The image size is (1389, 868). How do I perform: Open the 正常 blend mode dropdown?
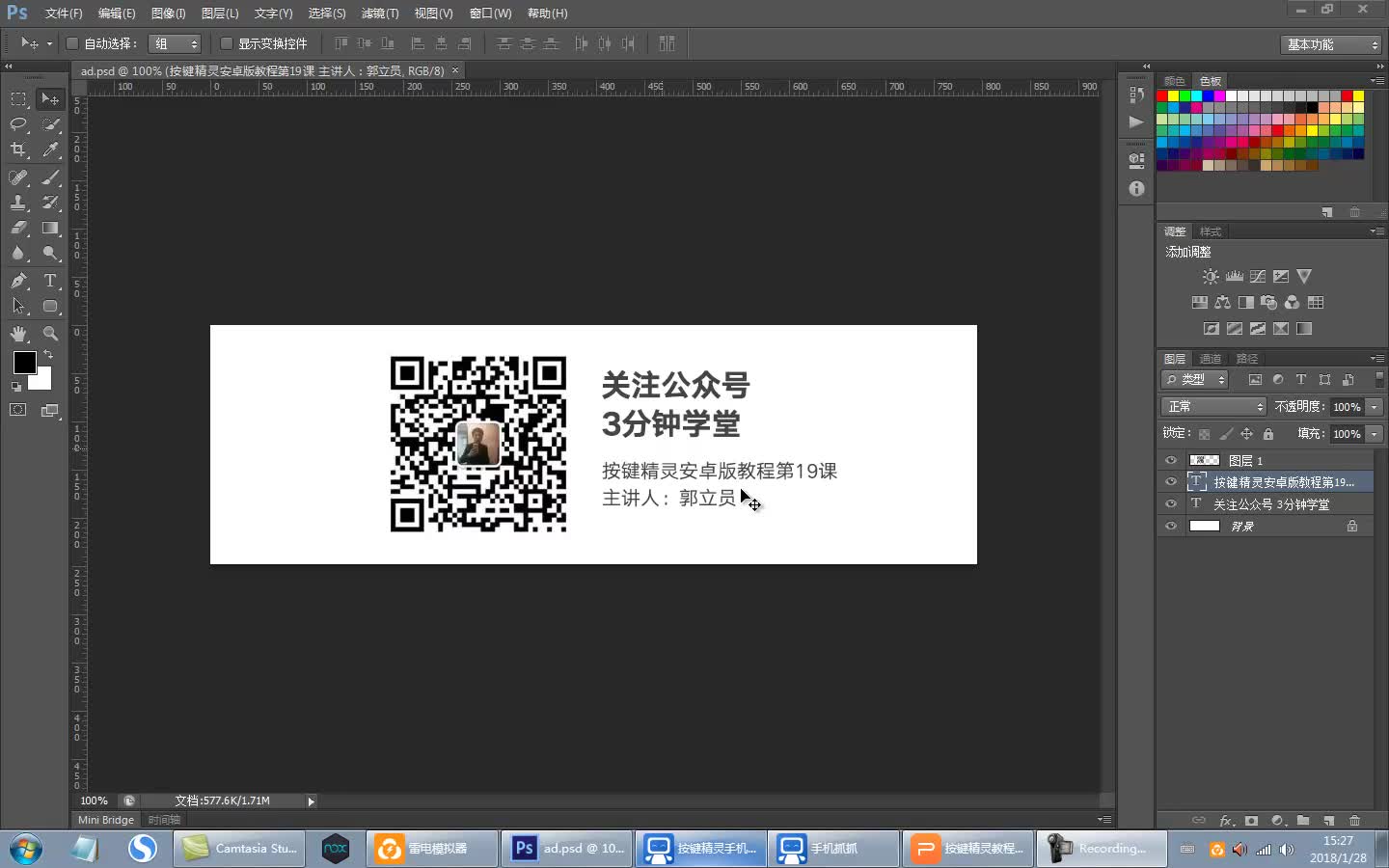tap(1213, 406)
